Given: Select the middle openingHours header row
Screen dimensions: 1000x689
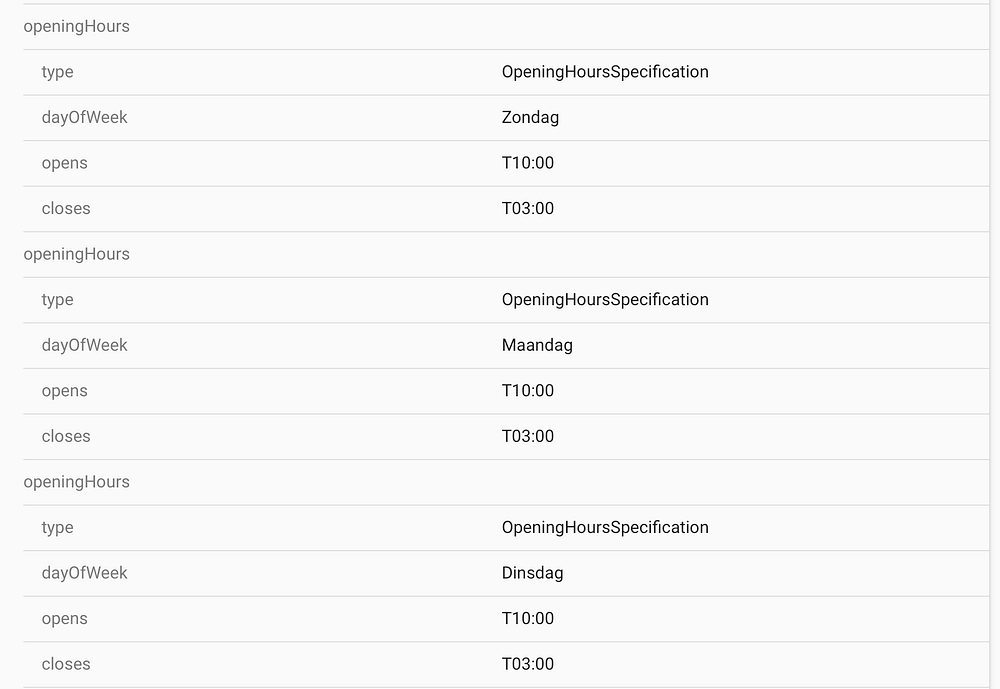Looking at the screenshot, I should pyautogui.click(x=77, y=254).
